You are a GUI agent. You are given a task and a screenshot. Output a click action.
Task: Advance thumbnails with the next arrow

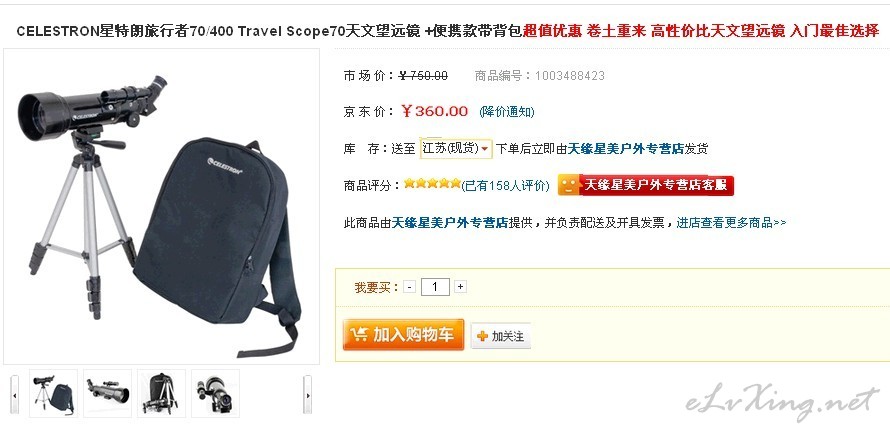coord(307,395)
